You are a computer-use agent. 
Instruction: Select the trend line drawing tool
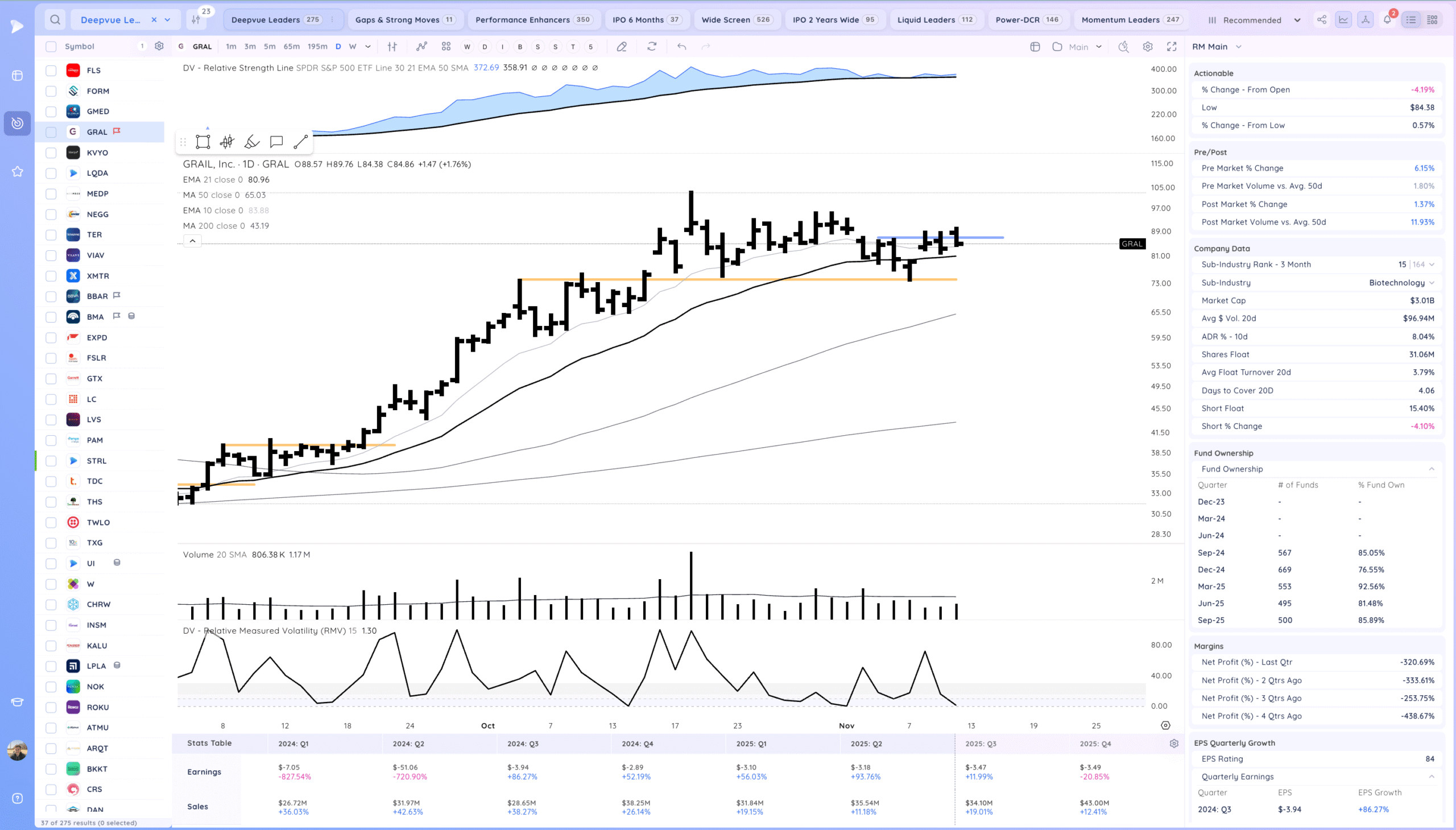pos(300,142)
